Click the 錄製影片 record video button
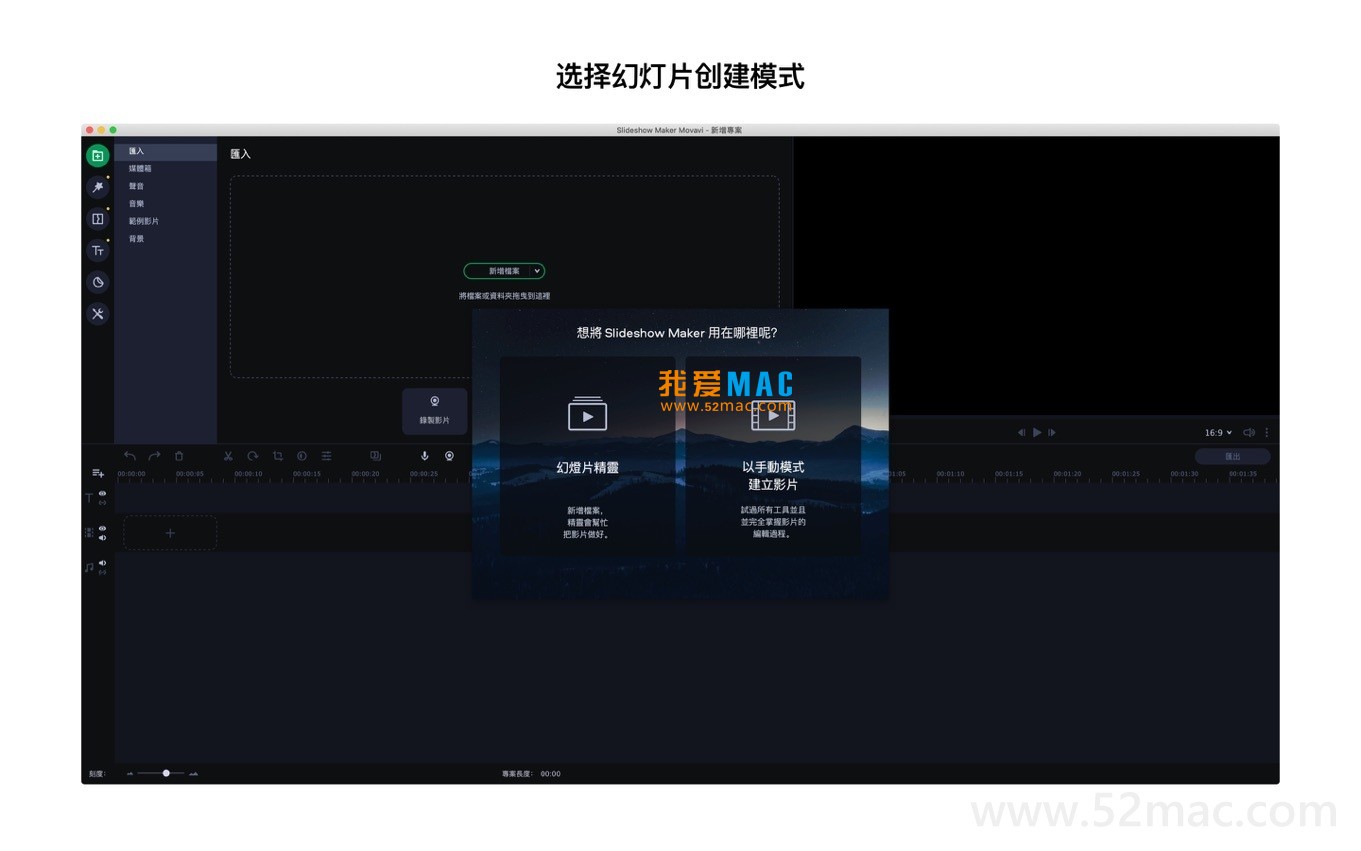The width and height of the screenshot is (1361, 851). point(434,411)
